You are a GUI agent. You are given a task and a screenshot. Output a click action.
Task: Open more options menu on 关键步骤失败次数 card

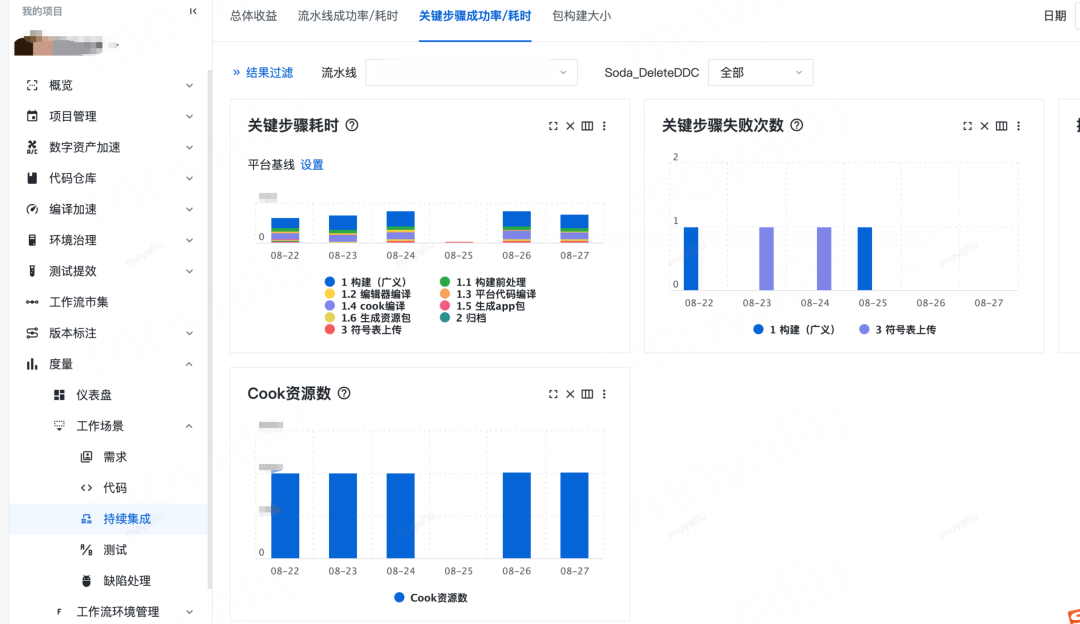[x=1018, y=126]
